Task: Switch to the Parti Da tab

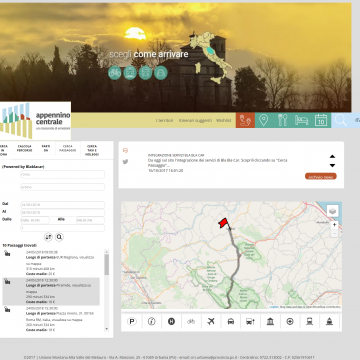Action: (x=46, y=148)
